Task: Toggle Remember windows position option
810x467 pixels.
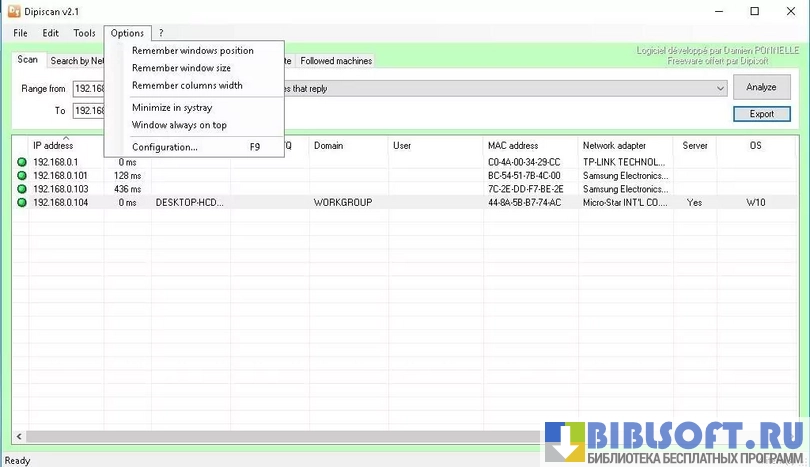Action: coord(193,51)
